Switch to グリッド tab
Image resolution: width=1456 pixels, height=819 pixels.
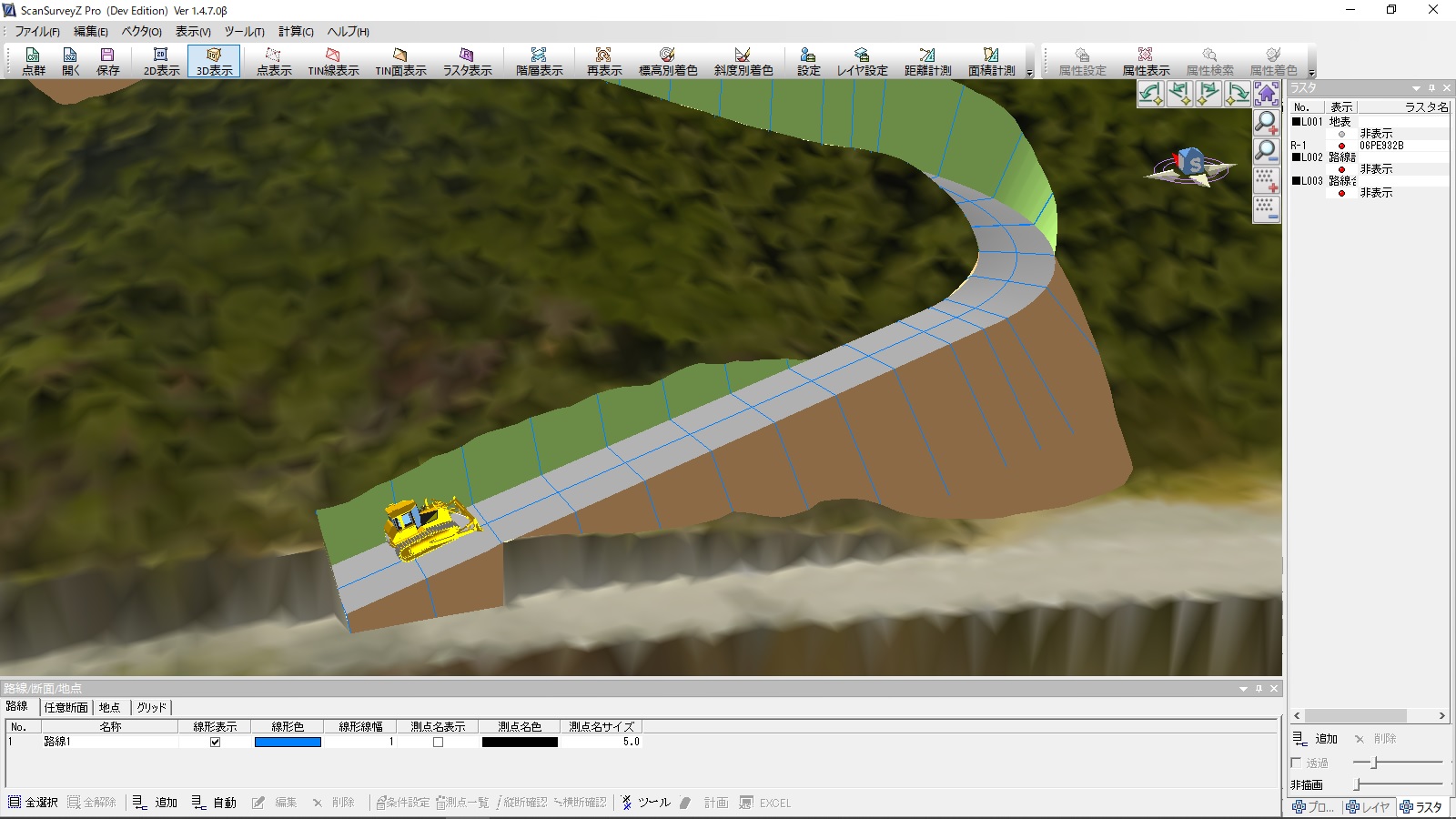(152, 707)
